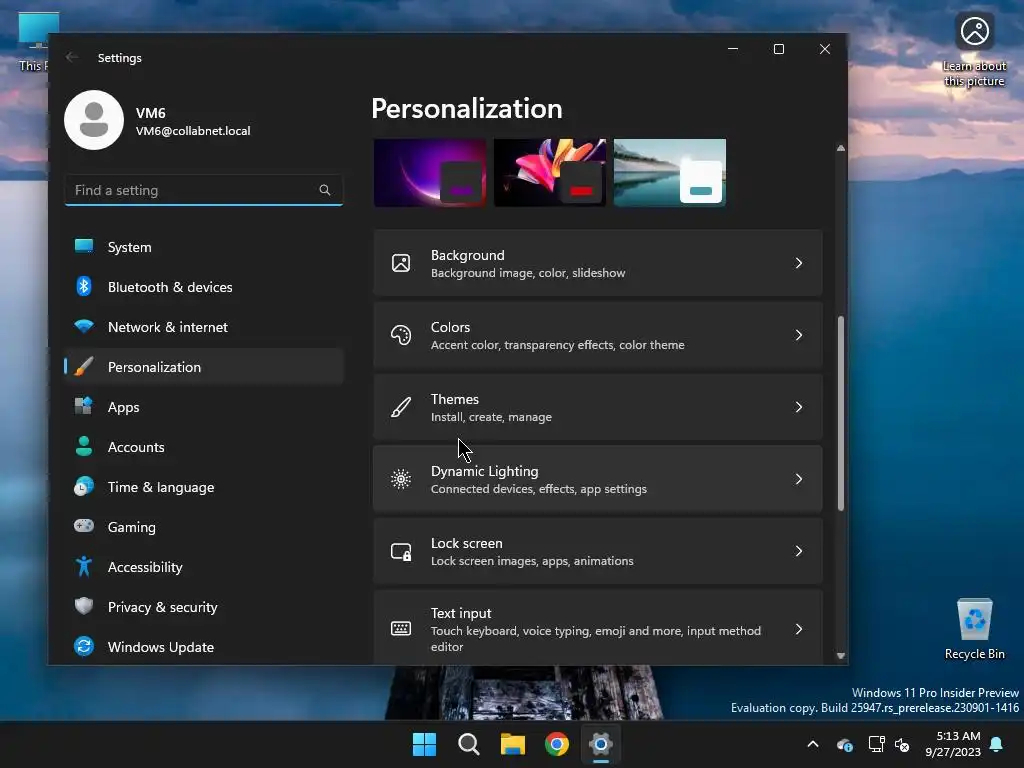Click the Bluetooth icon in sidebar
Viewport: 1024px width, 768px height.
[84, 286]
